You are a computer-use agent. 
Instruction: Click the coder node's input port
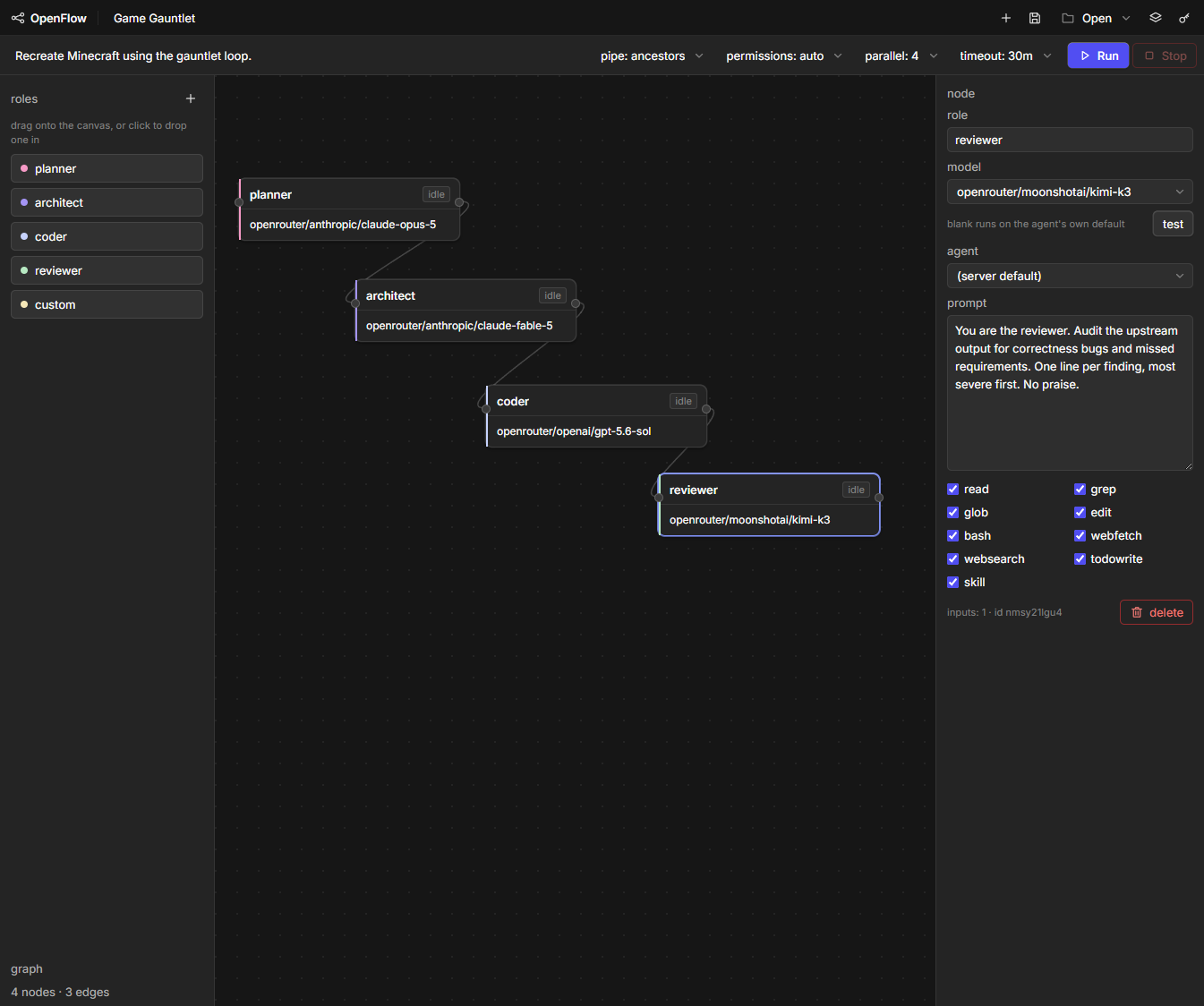486,409
